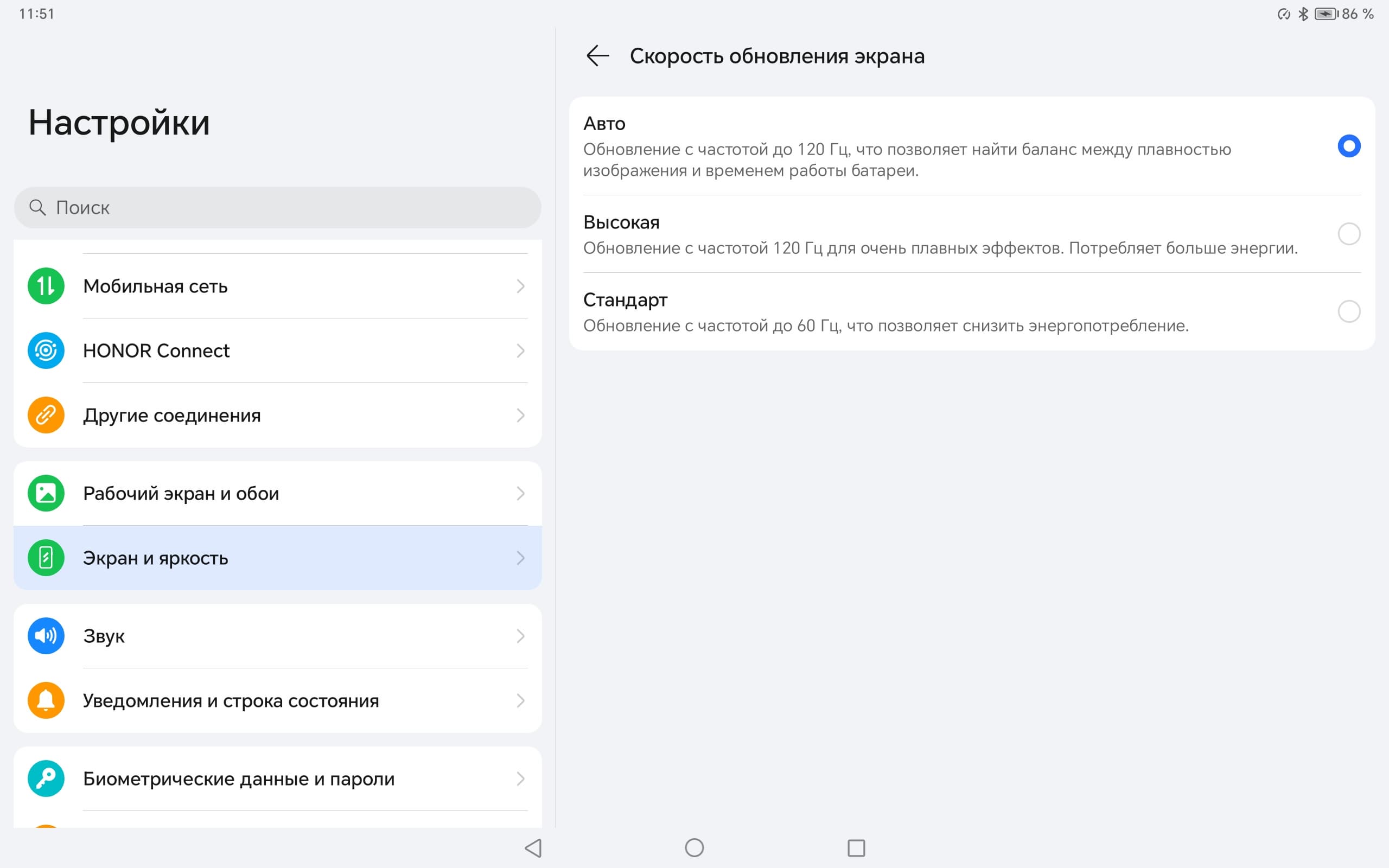Click the teal key biometrics icon
The height and width of the screenshot is (868, 1389).
(x=46, y=778)
